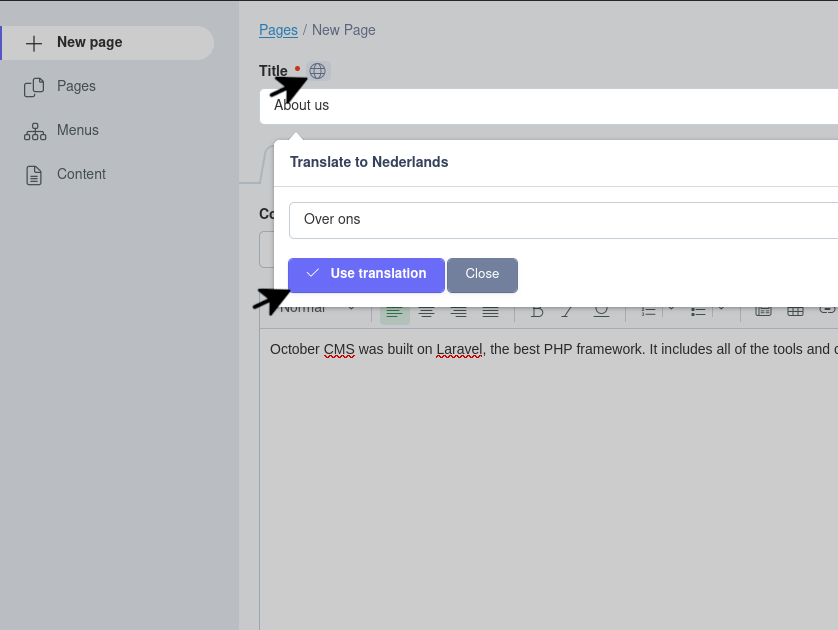Click the globe translate icon beside Title
This screenshot has height=630, width=838.
pyautogui.click(x=318, y=71)
